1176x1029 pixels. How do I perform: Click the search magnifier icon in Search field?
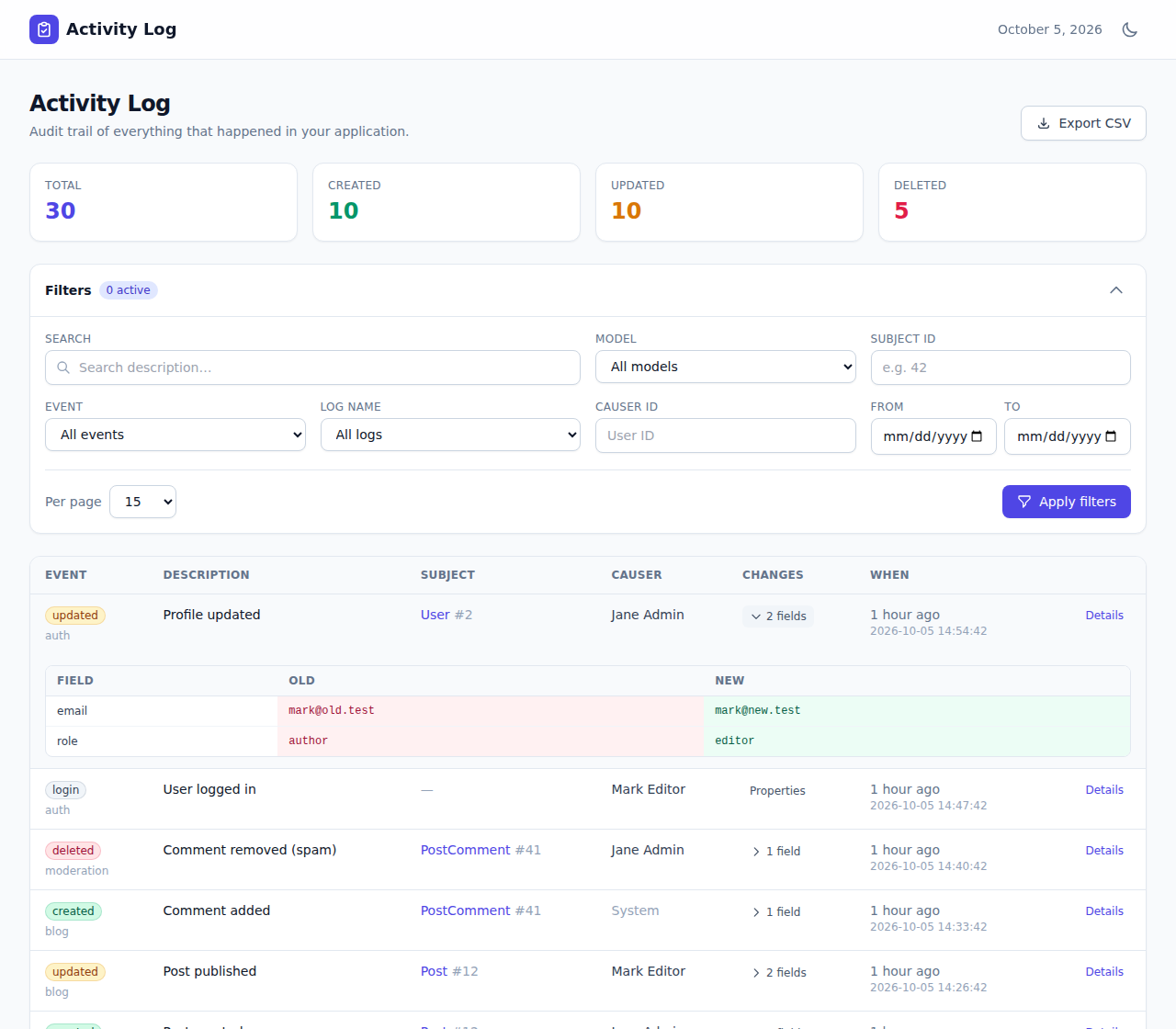[x=63, y=367]
